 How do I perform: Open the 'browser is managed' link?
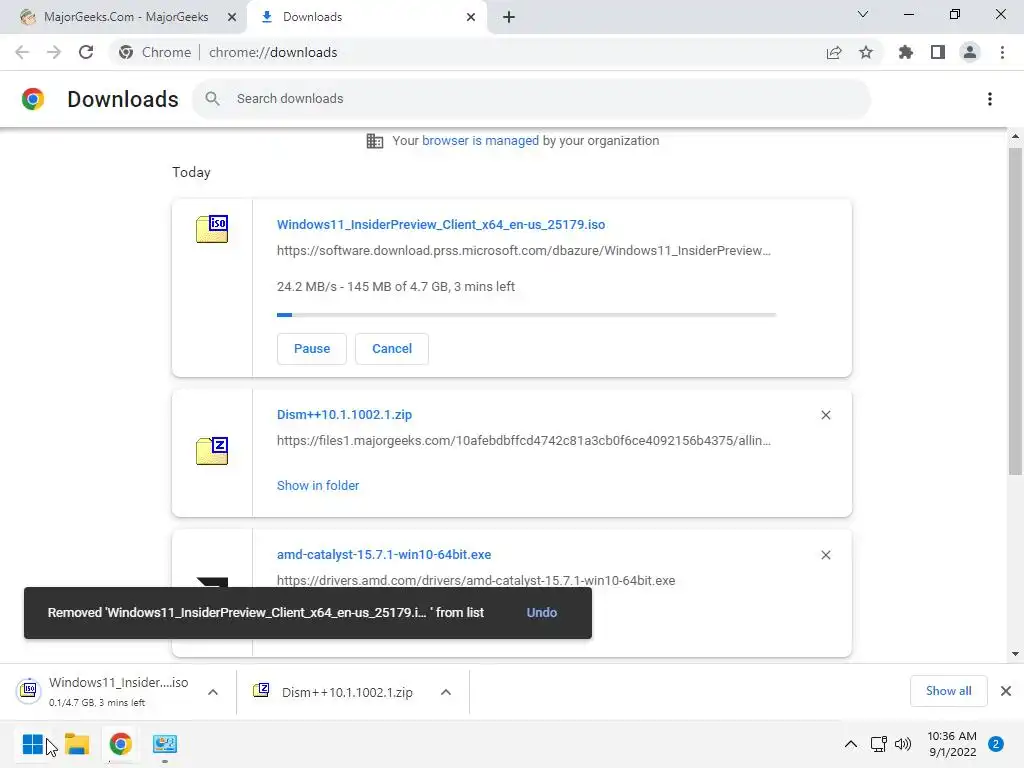point(480,140)
